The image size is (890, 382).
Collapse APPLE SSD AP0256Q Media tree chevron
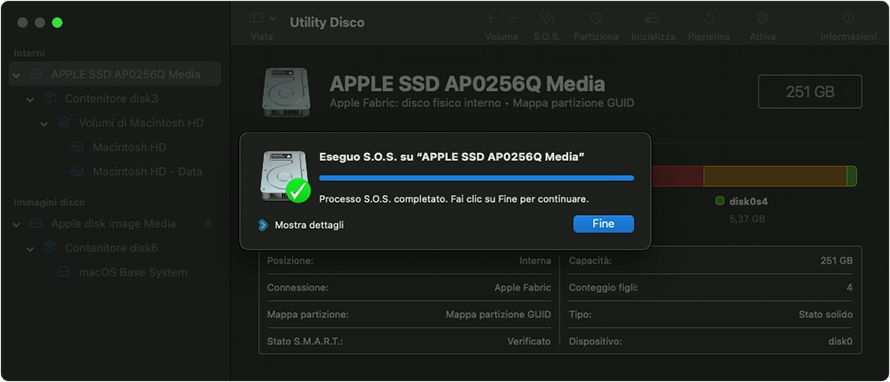[x=16, y=75]
